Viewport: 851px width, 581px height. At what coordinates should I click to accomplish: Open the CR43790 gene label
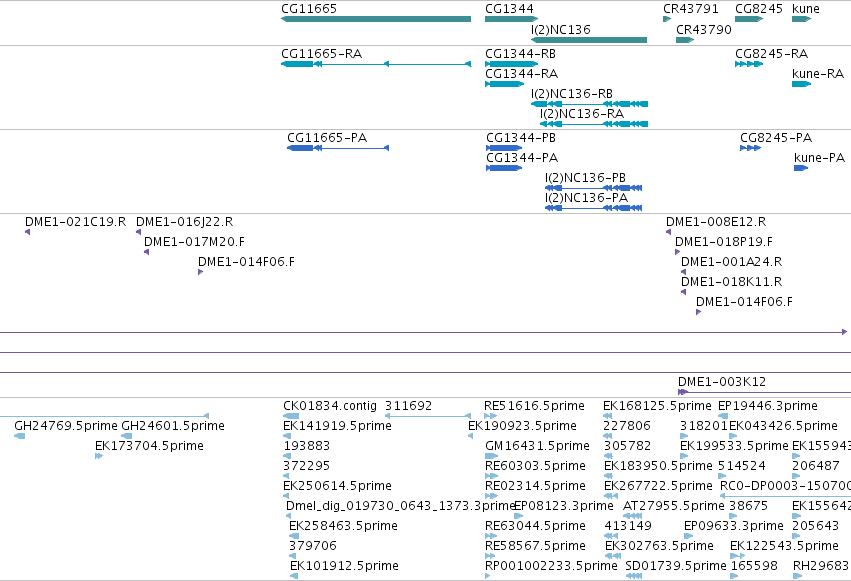(x=703, y=30)
